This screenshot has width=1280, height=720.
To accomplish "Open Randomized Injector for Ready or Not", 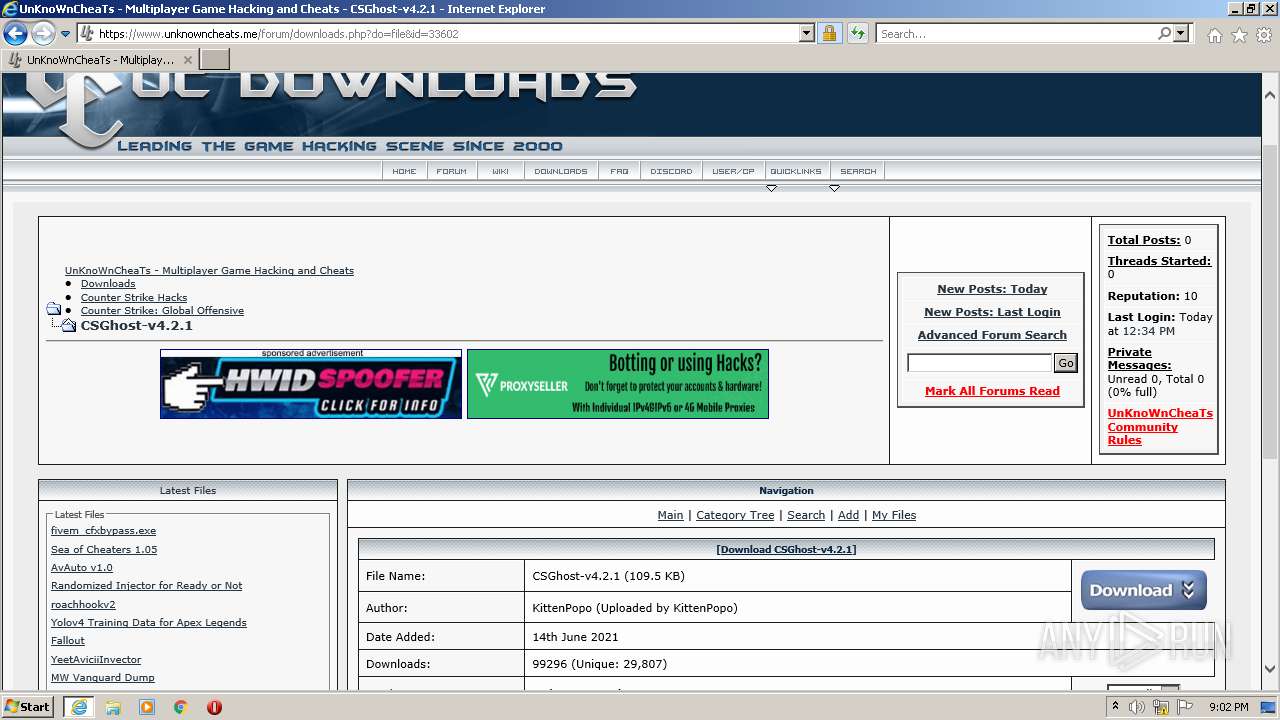I will (146, 586).
